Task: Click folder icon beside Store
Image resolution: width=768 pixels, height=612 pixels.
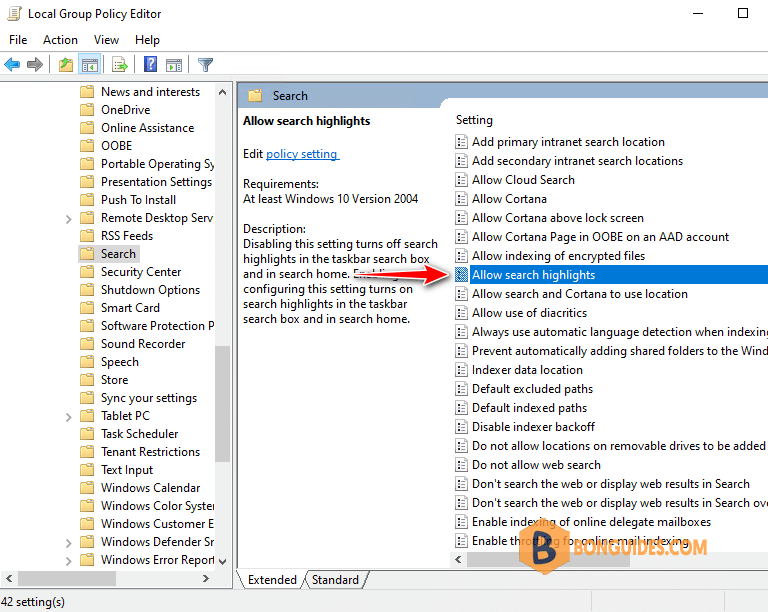Action: [x=87, y=380]
